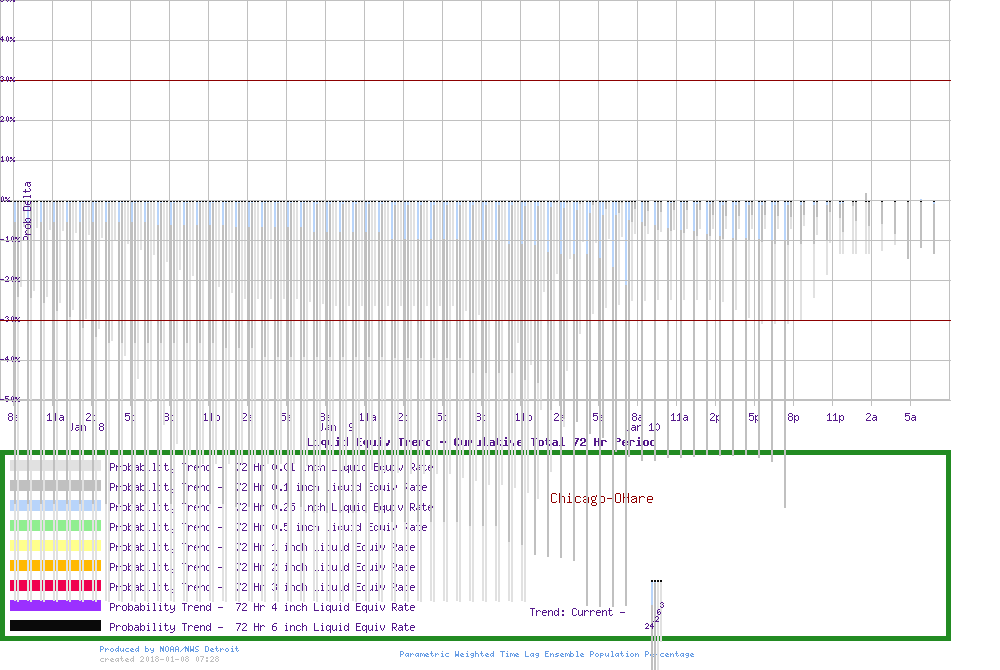
Task: Click the orange 2 inch legend swatch
Action: pyautogui.click(x=55, y=566)
